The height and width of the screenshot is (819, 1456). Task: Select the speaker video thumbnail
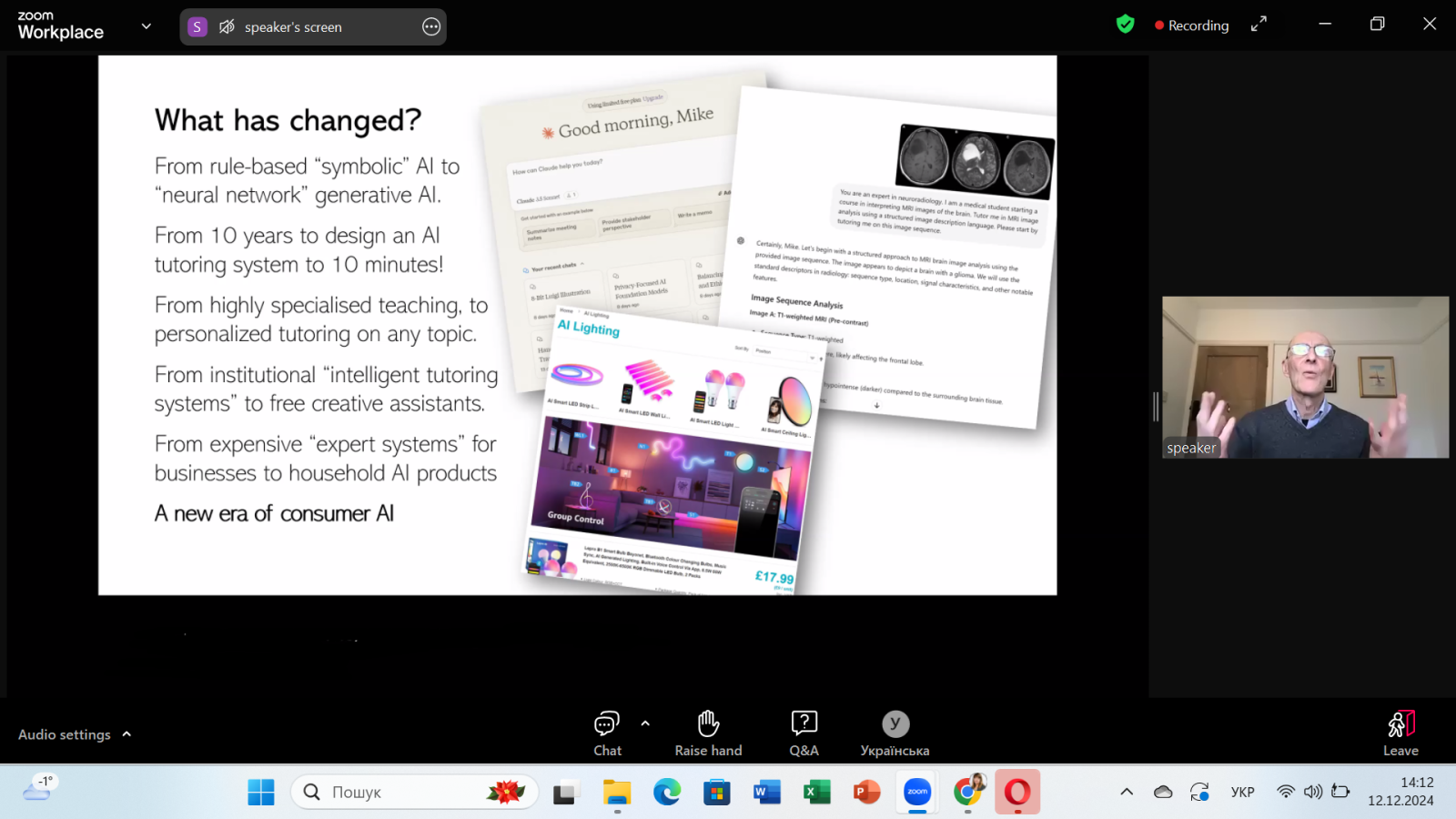(x=1305, y=377)
